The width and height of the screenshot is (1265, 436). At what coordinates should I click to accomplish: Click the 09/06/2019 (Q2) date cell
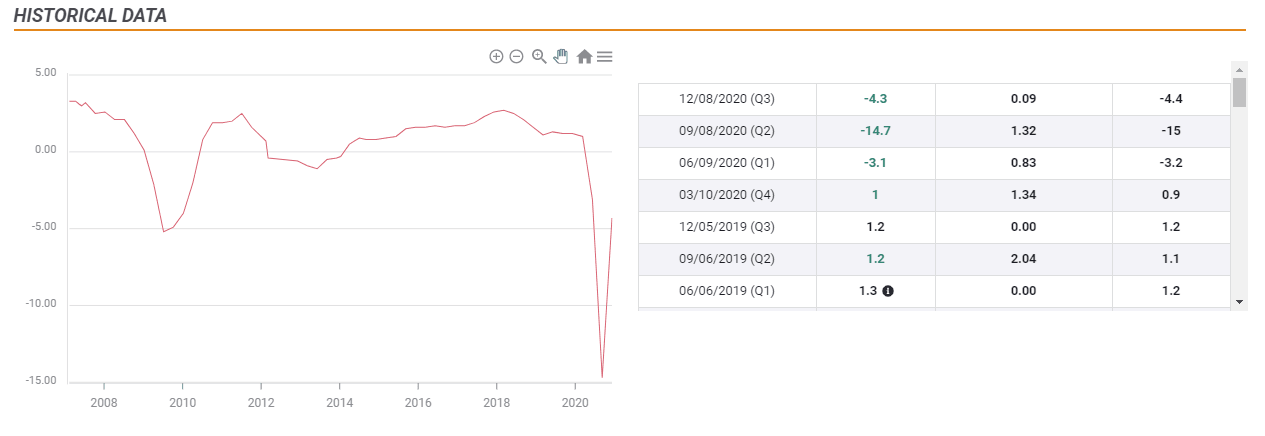[727, 259]
